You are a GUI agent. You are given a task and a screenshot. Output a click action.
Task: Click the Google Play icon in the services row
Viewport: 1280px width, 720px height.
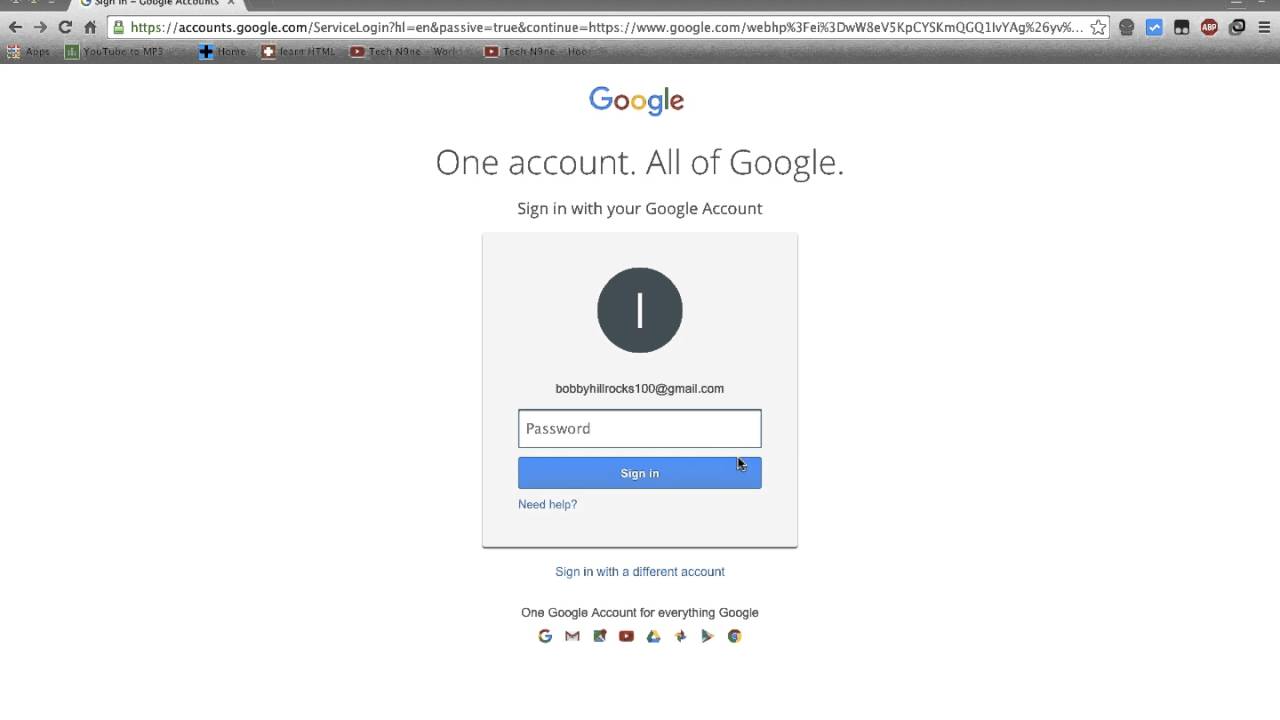[x=707, y=636]
